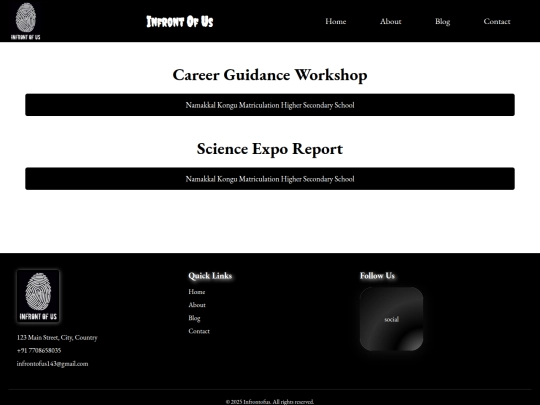The width and height of the screenshot is (540, 405).
Task: Click the copyright notice in the footer
Action: click(x=270, y=402)
